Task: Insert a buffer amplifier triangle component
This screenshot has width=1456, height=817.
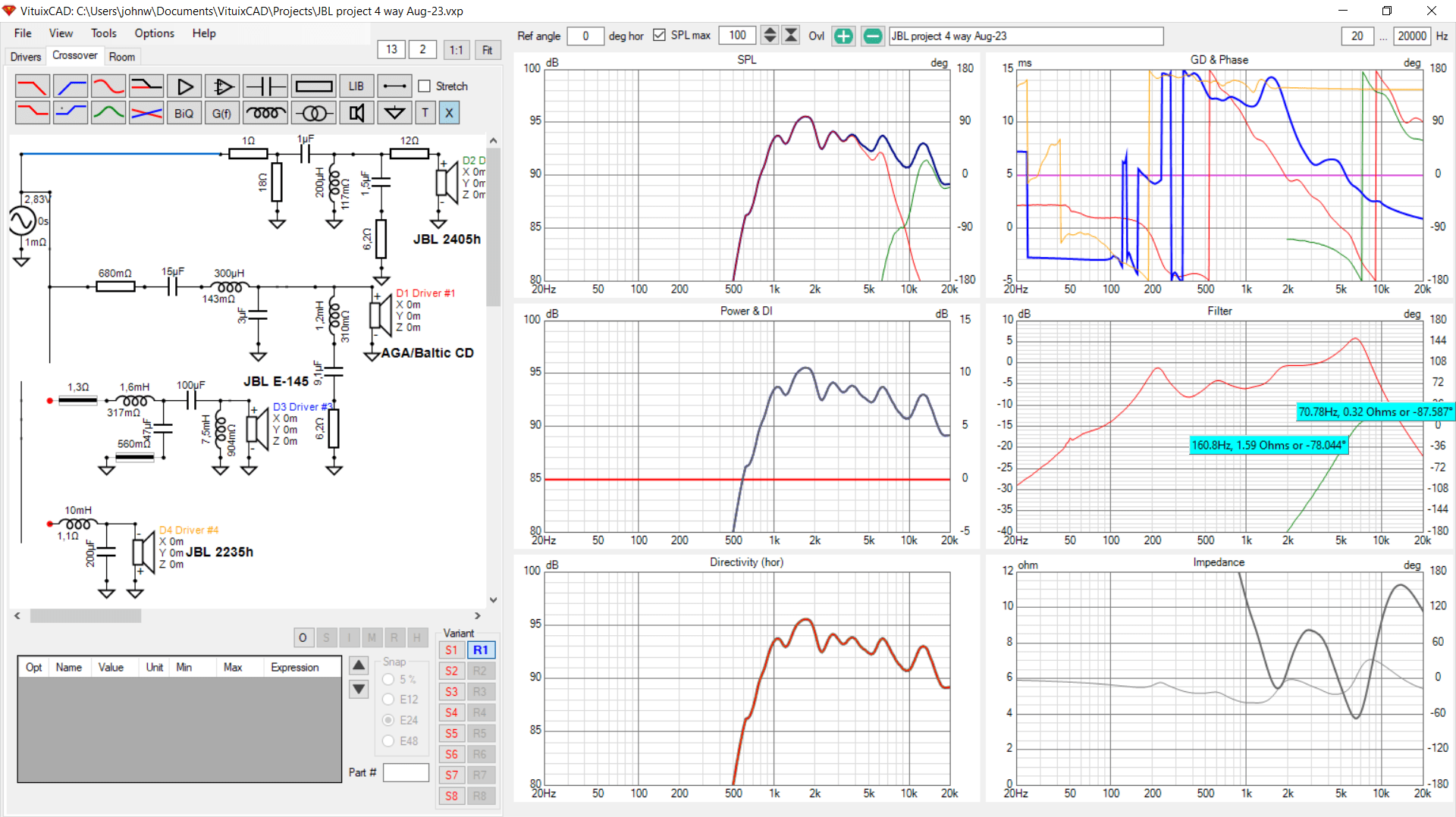Action: click(184, 86)
